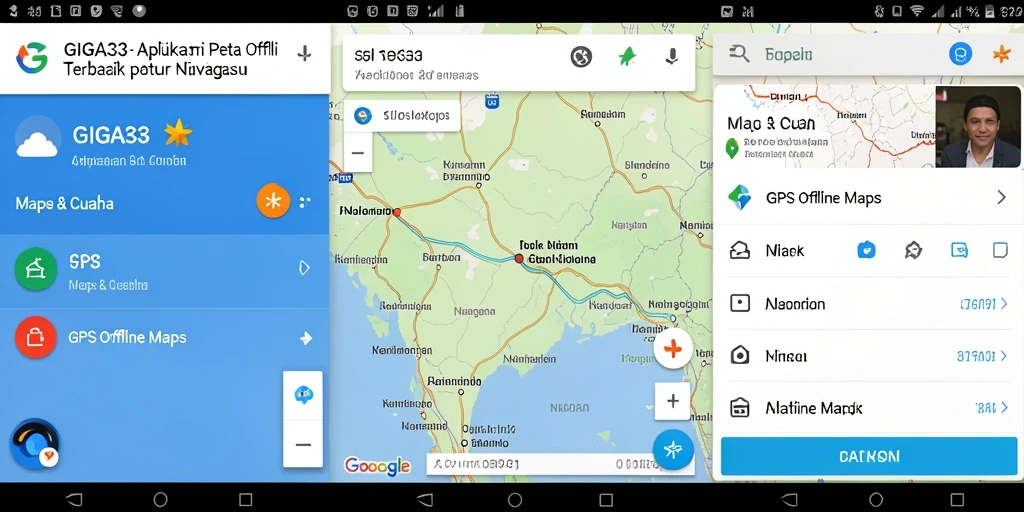
Task: Click the red route start marker on the west side of the map
Action: [396, 212]
